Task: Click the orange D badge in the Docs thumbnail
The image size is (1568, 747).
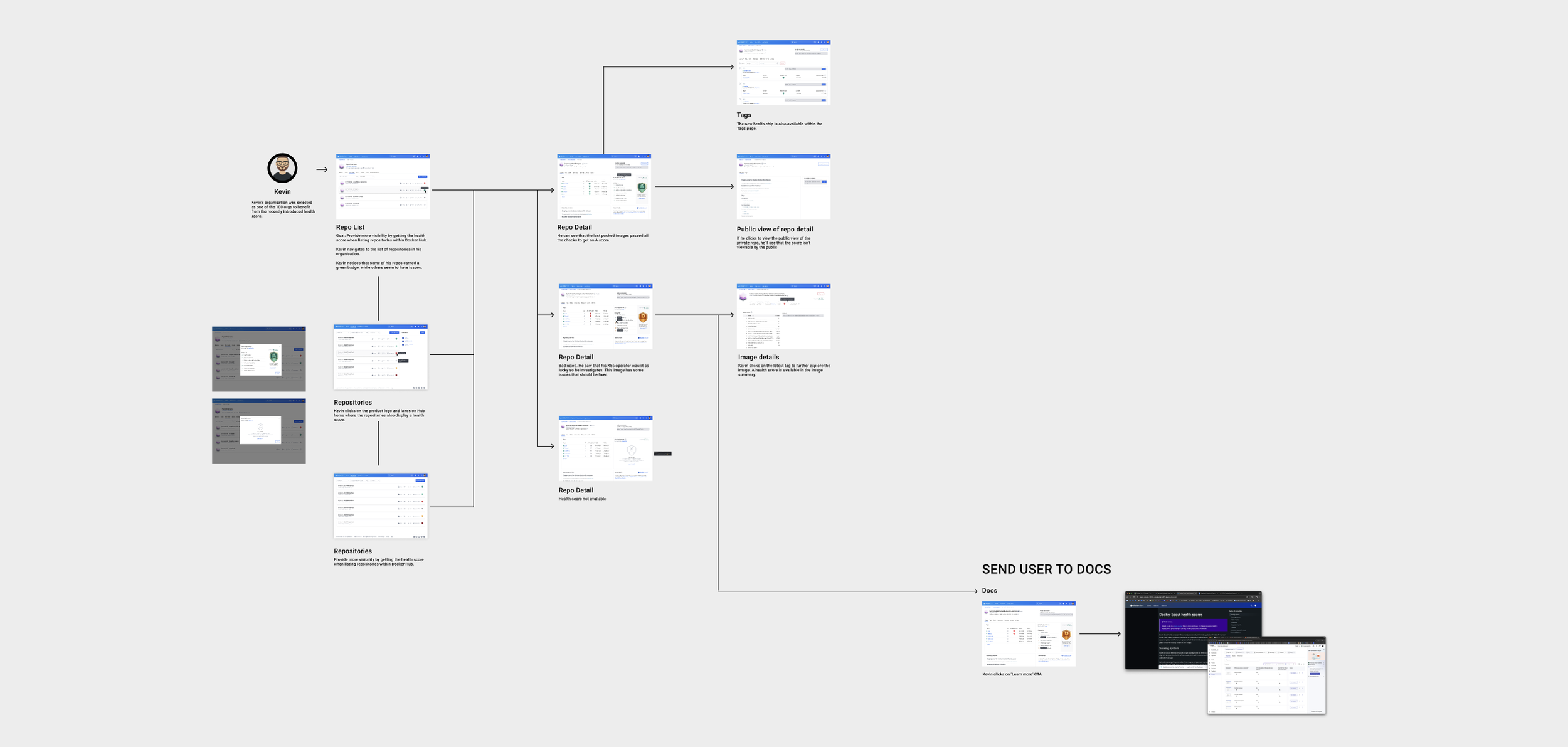Action: click(x=1066, y=635)
